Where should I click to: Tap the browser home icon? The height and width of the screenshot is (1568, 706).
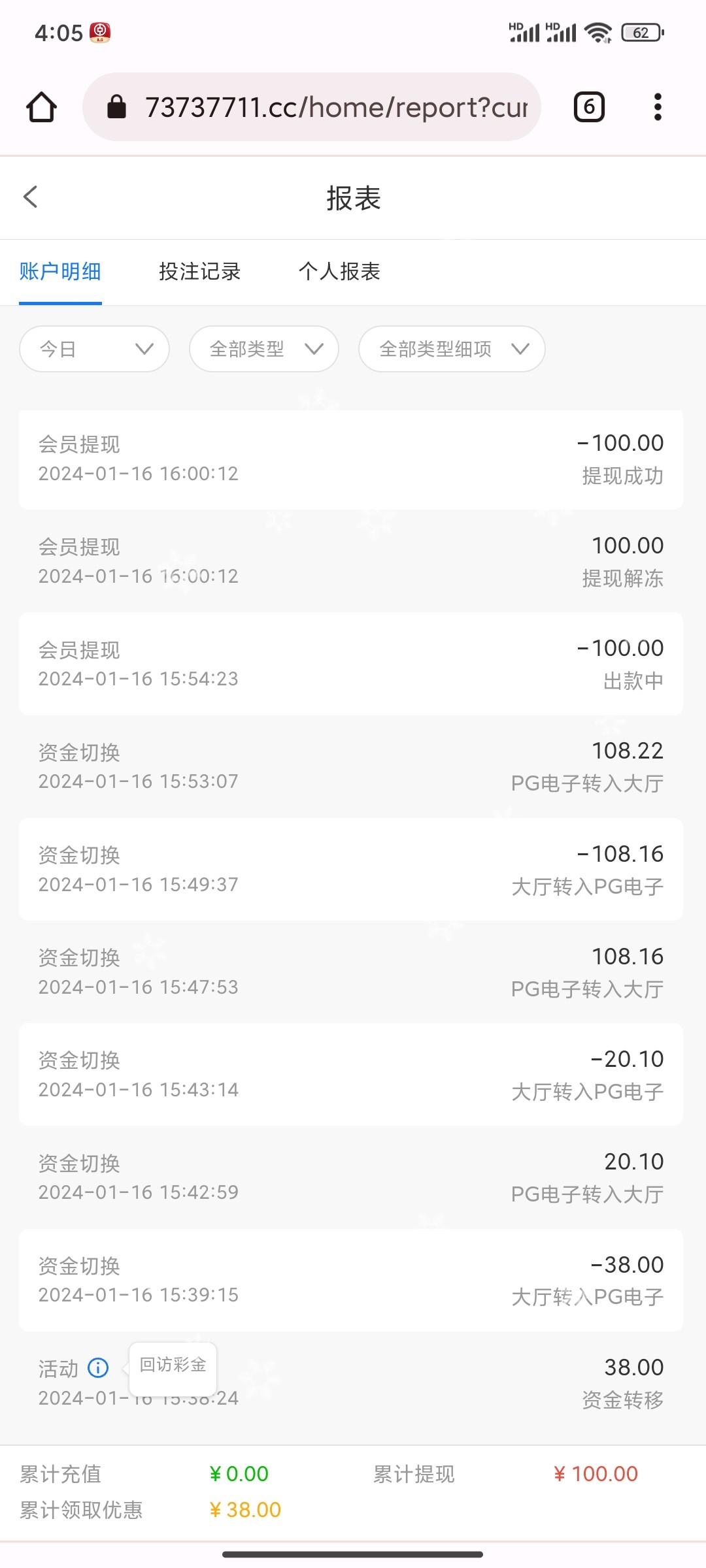41,107
